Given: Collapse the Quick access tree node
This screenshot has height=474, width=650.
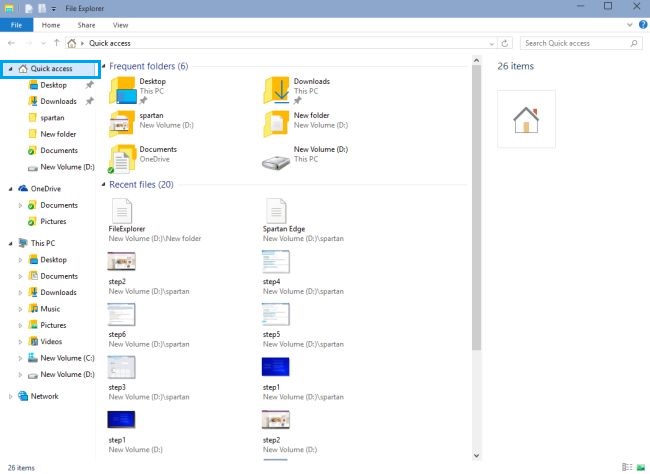Looking at the screenshot, I should point(10,69).
